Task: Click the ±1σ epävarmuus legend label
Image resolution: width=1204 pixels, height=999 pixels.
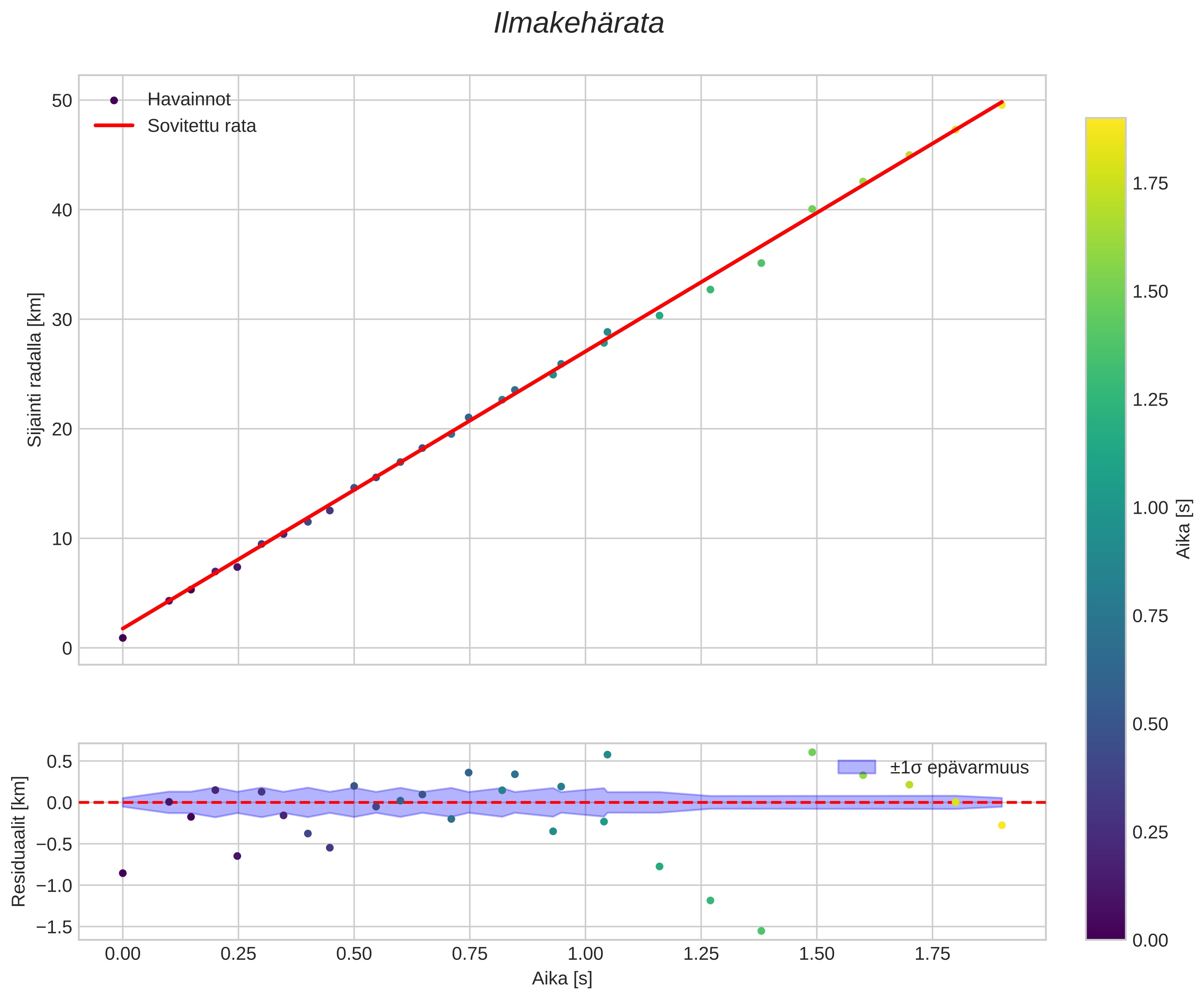Action: coord(959,768)
